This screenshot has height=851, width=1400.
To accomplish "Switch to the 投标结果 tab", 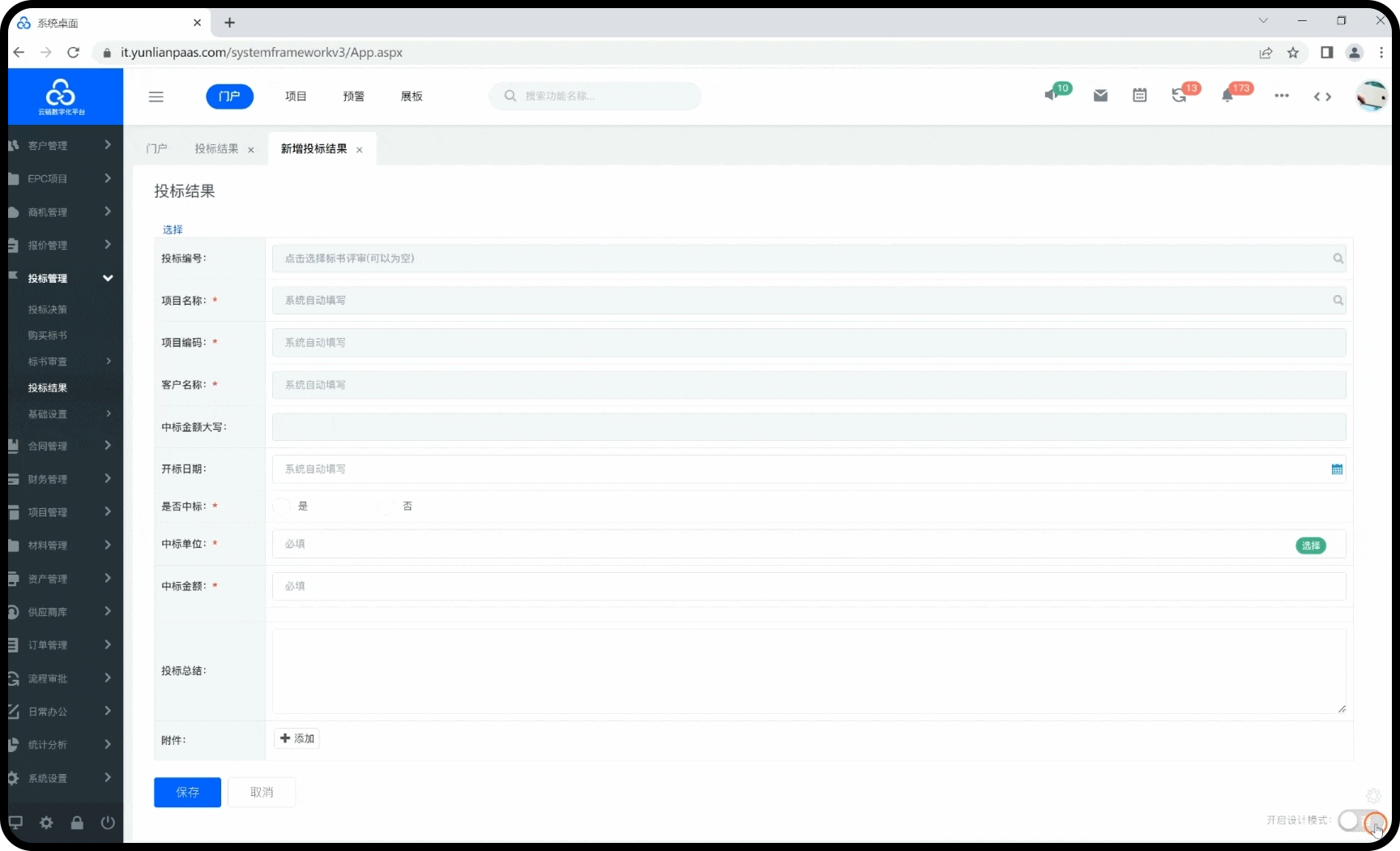I will [216, 149].
